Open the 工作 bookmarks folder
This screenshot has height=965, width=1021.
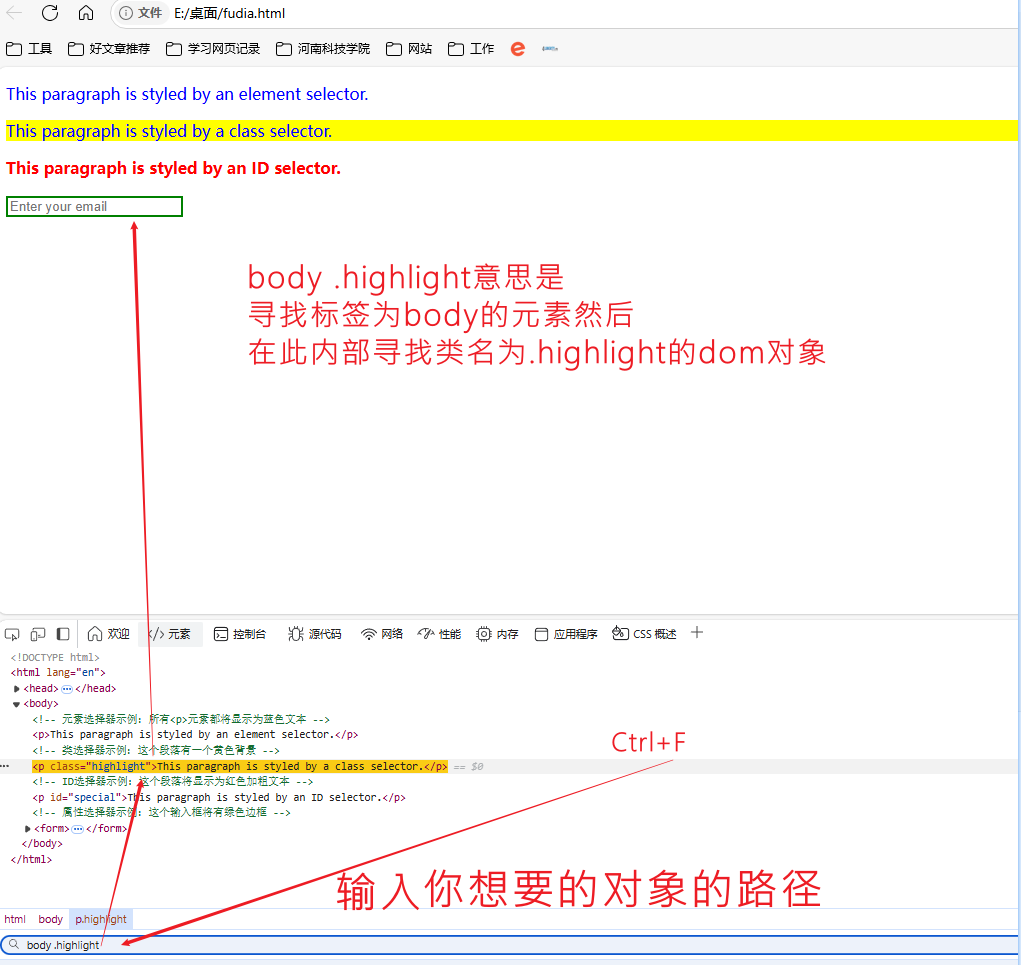coord(471,49)
